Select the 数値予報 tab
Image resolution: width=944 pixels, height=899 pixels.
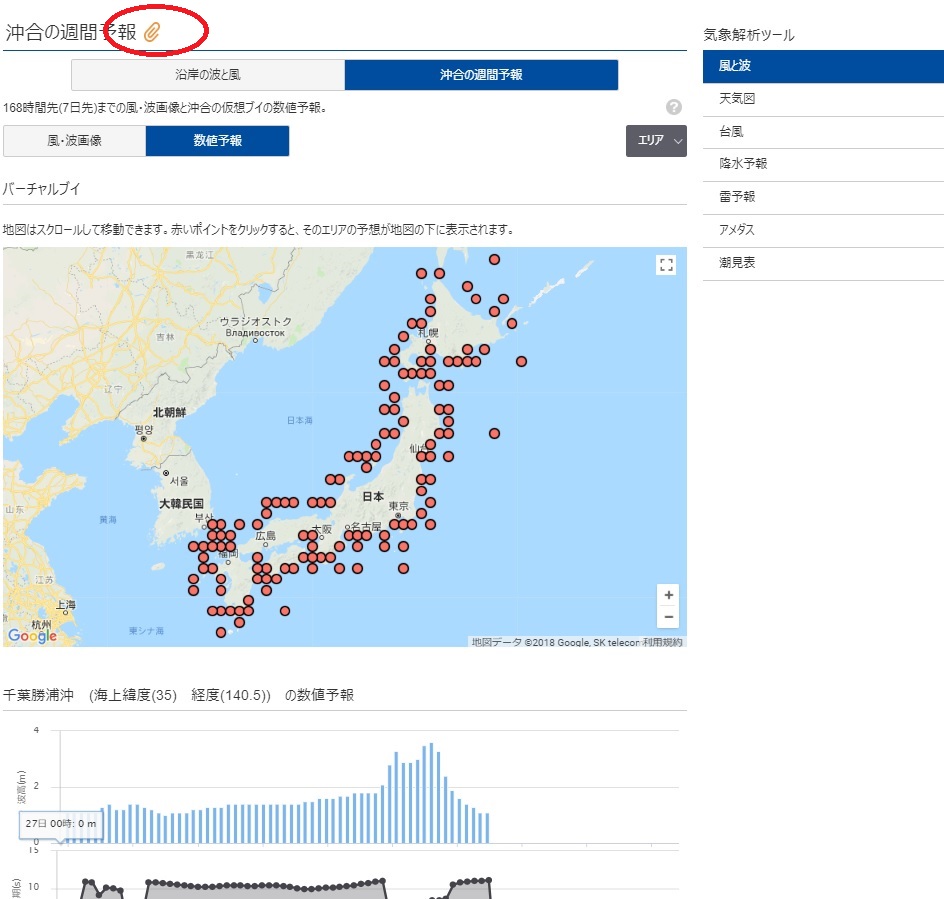click(217, 141)
